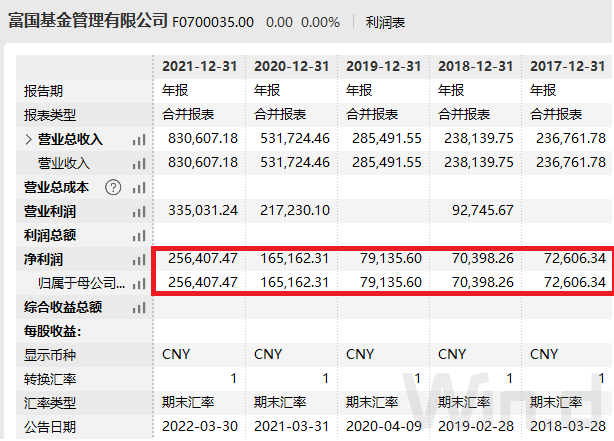The image size is (614, 441).
Task: Click the 营业收入 row label
Action: pyautogui.click(x=63, y=163)
